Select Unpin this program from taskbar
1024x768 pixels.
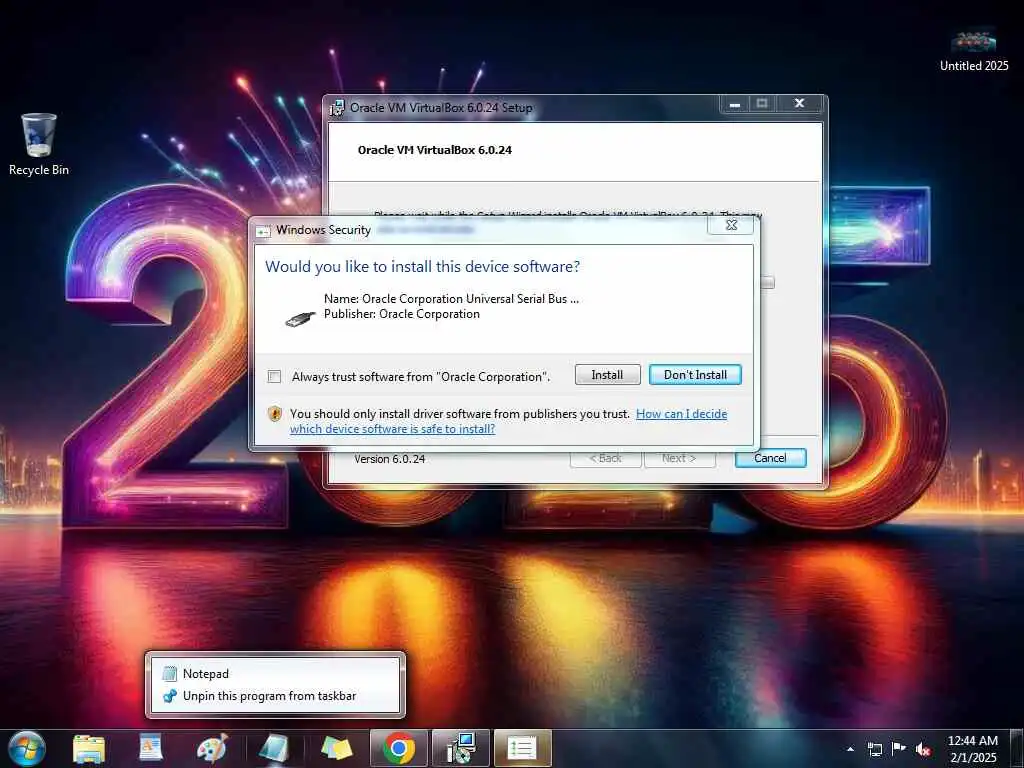pos(275,696)
